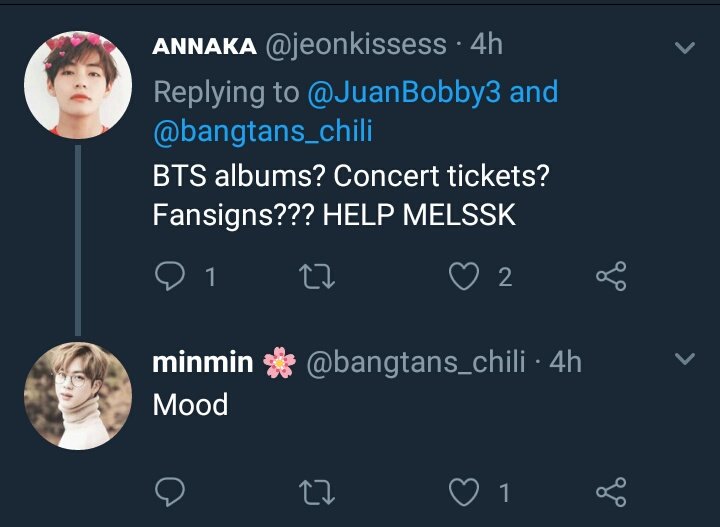Open @jeonkissess handle
This screenshot has height=527, width=720.
pyautogui.click(x=356, y=45)
